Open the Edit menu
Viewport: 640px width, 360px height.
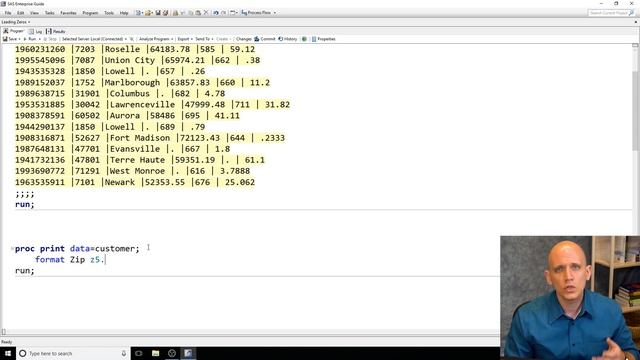20,13
